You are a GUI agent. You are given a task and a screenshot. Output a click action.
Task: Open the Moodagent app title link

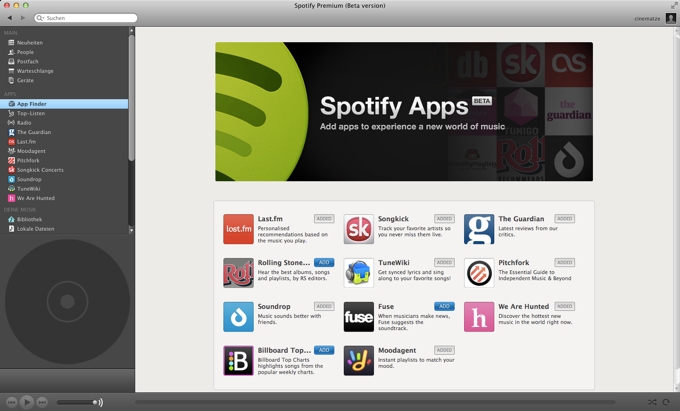pyautogui.click(x=397, y=350)
